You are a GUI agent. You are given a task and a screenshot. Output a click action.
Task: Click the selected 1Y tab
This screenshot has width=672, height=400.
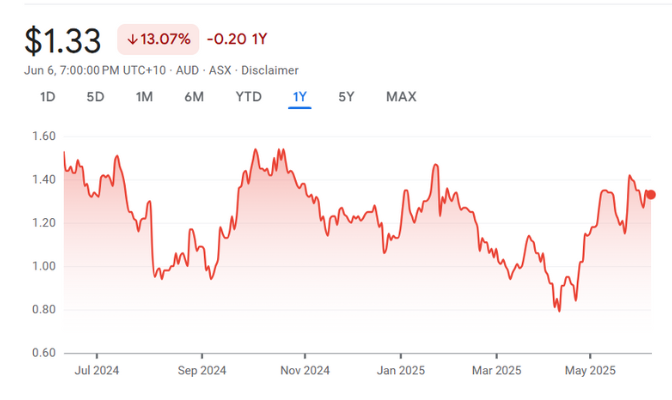(300, 97)
